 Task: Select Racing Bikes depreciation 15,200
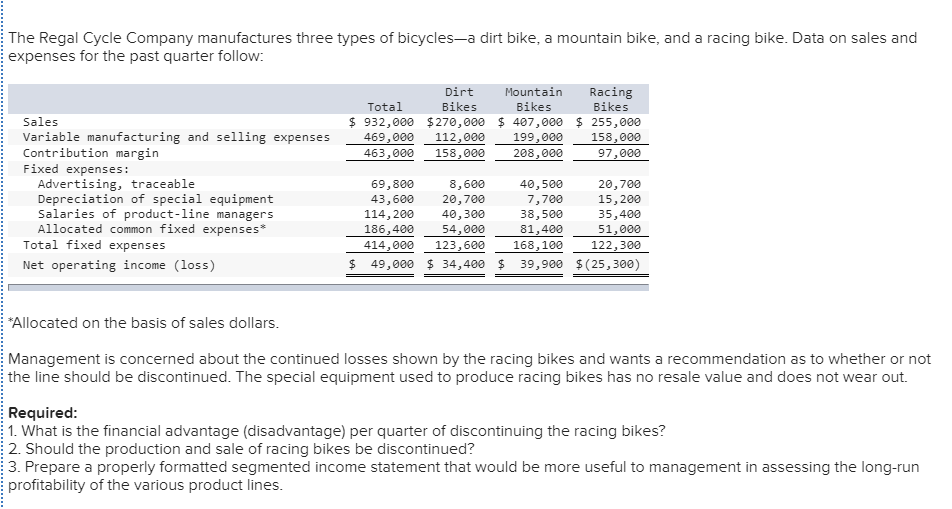[619, 199]
